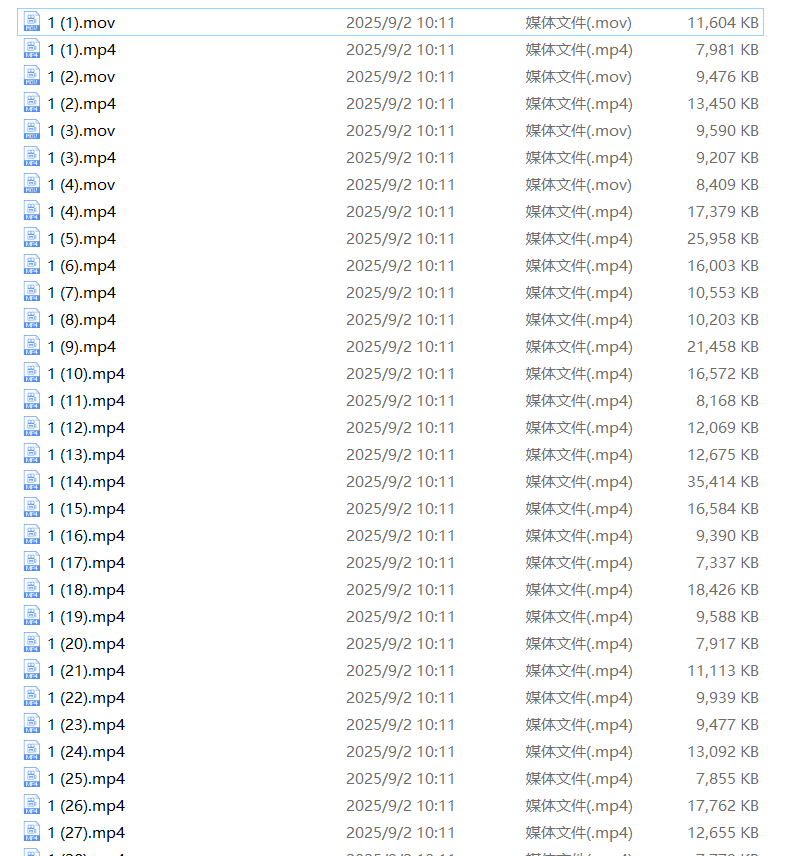Click the icon beside 1 (22).mp4
The height and width of the screenshot is (856, 794).
point(31,697)
